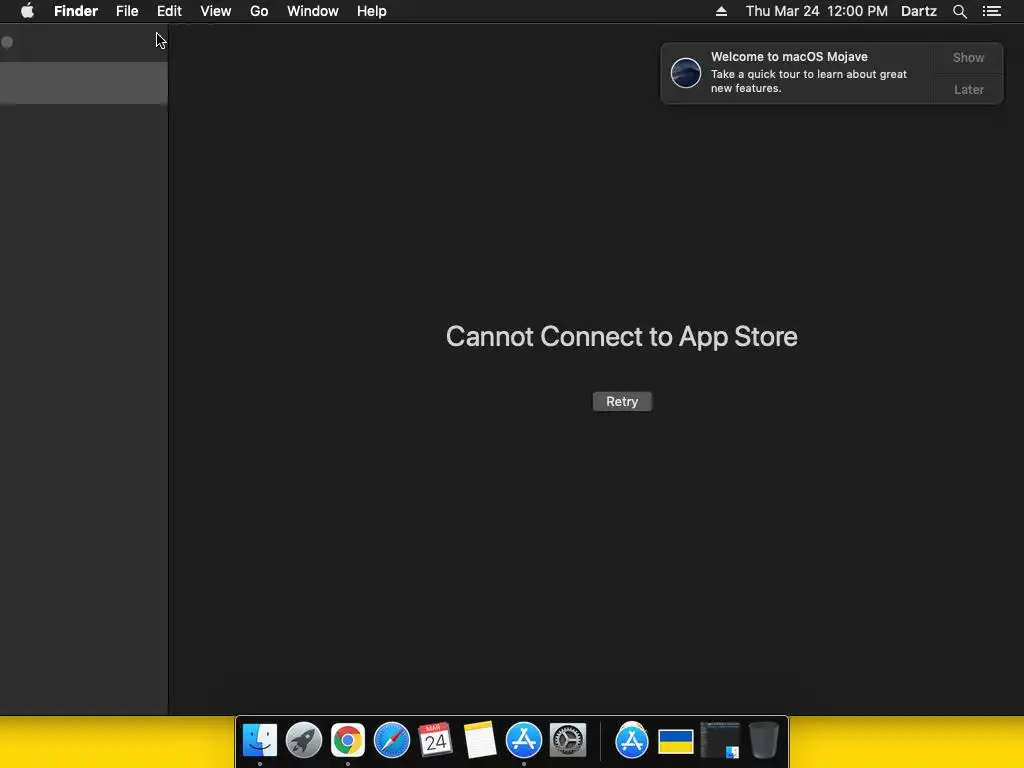
Task: Switch to running App Store in Dock
Action: coord(524,741)
